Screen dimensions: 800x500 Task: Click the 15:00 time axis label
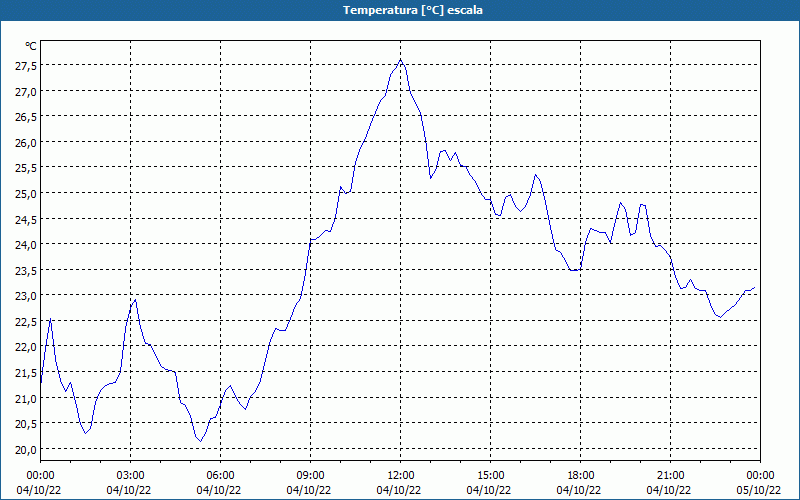point(491,476)
